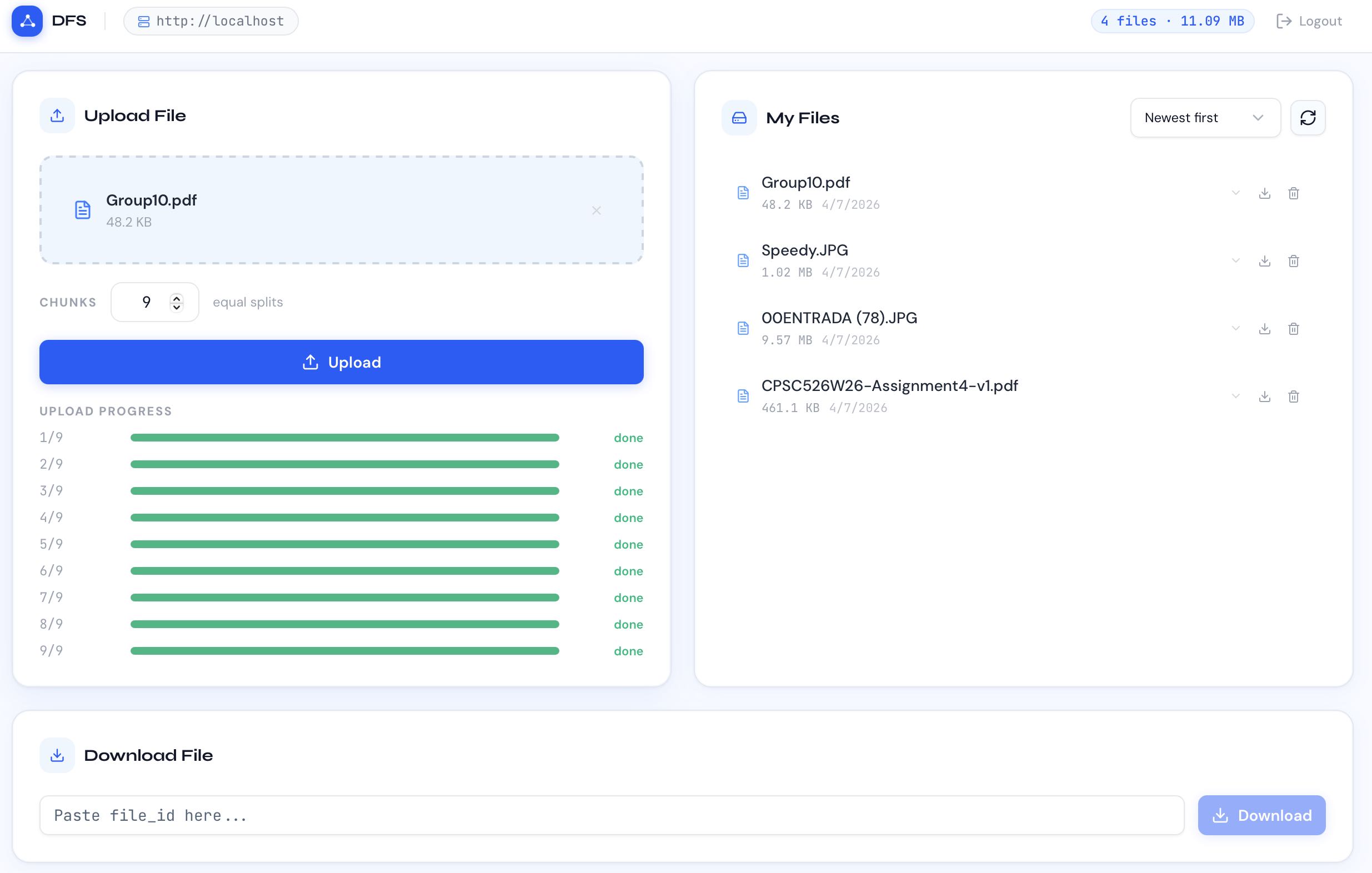1372x873 pixels.
Task: Select the 00ENTRADA (78).JPG file name
Action: [839, 318]
